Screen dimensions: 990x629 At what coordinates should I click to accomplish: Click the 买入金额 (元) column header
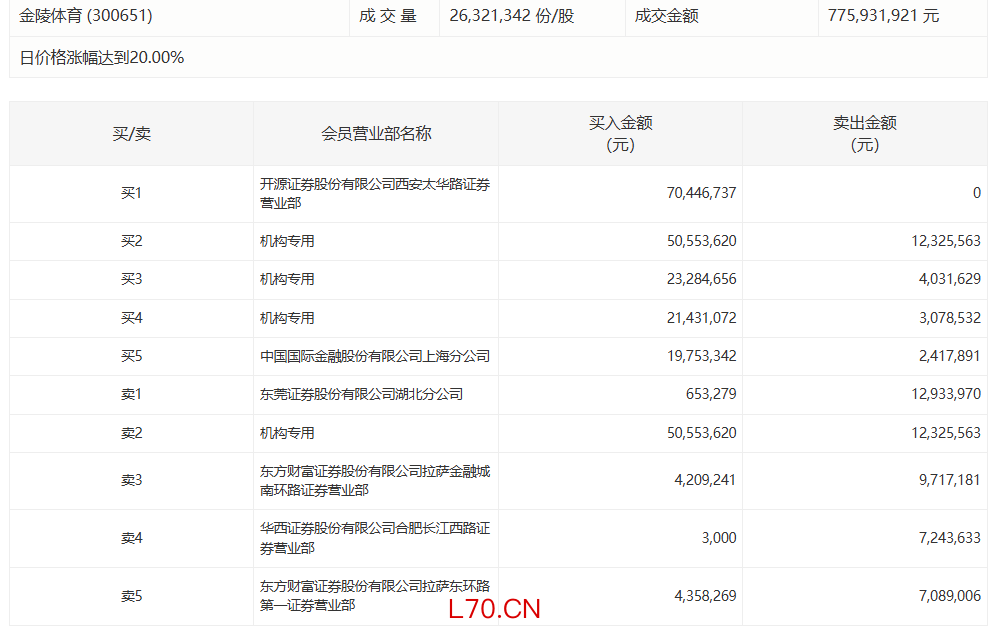(620, 134)
